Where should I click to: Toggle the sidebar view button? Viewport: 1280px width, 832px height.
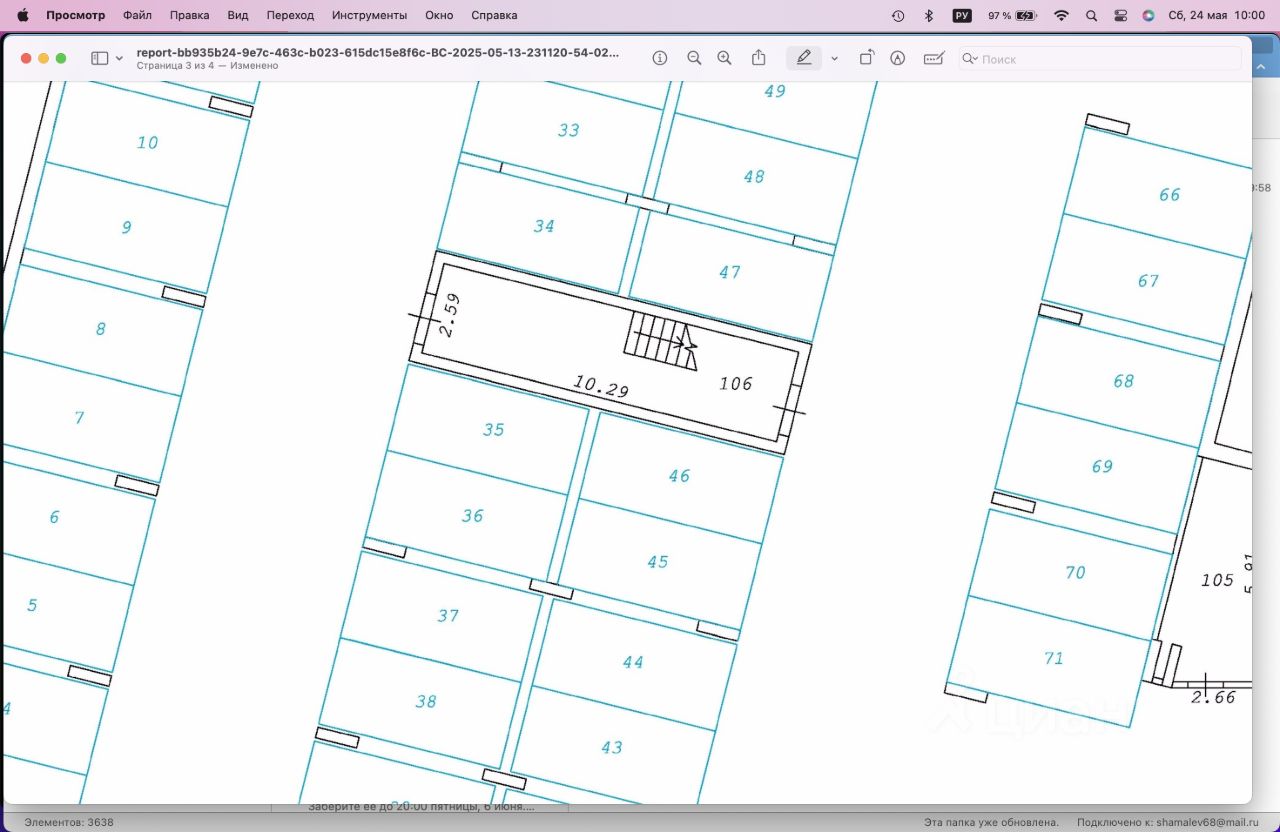[99, 59]
